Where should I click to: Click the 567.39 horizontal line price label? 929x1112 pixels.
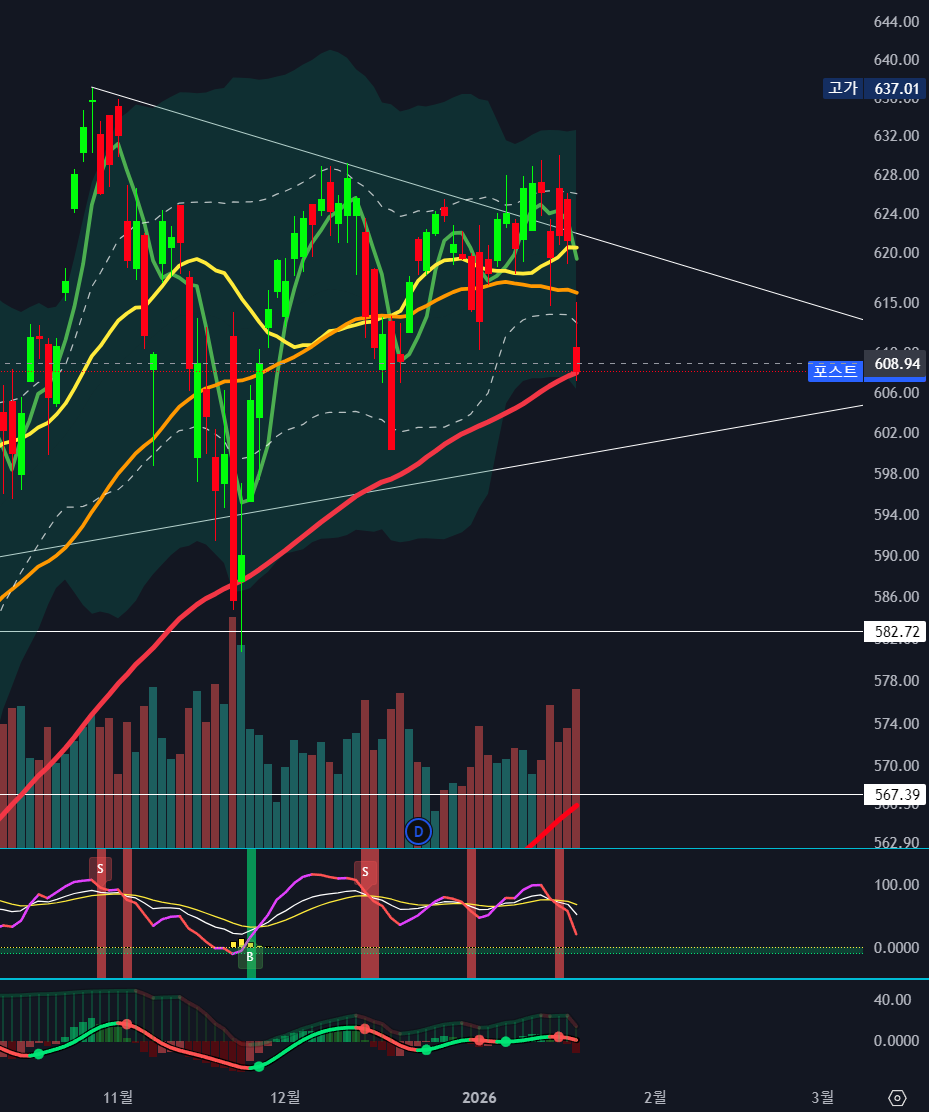(895, 794)
